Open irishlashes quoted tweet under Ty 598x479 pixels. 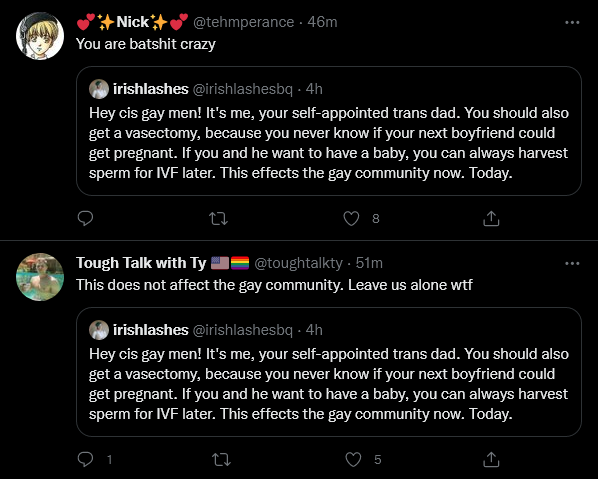tap(329, 372)
